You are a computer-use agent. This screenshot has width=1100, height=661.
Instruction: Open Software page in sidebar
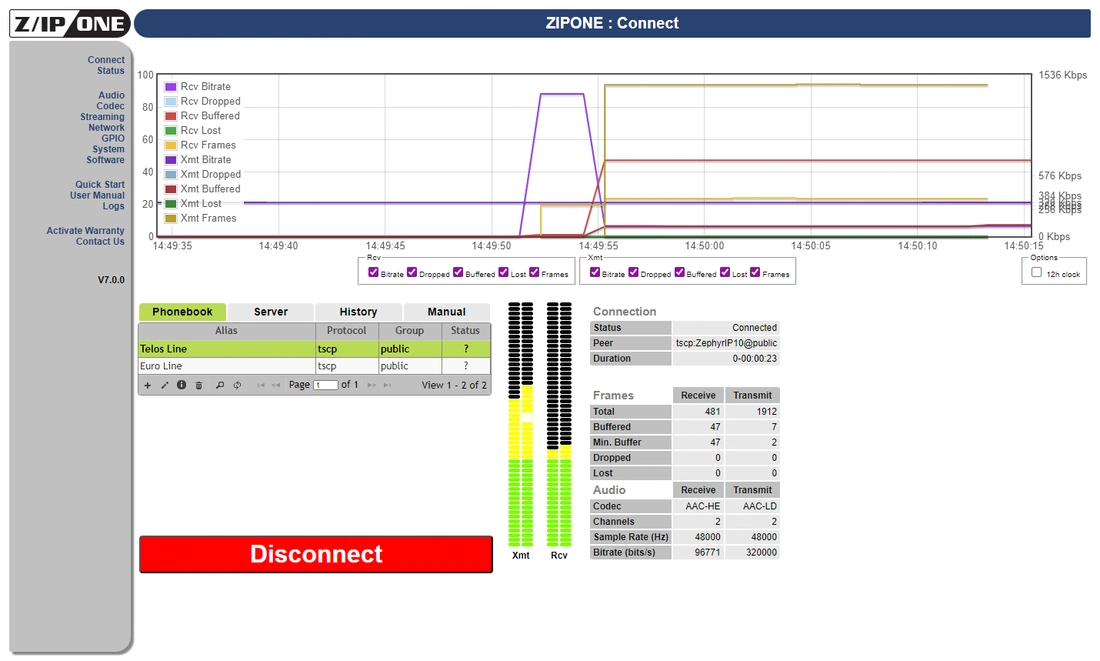coord(106,160)
